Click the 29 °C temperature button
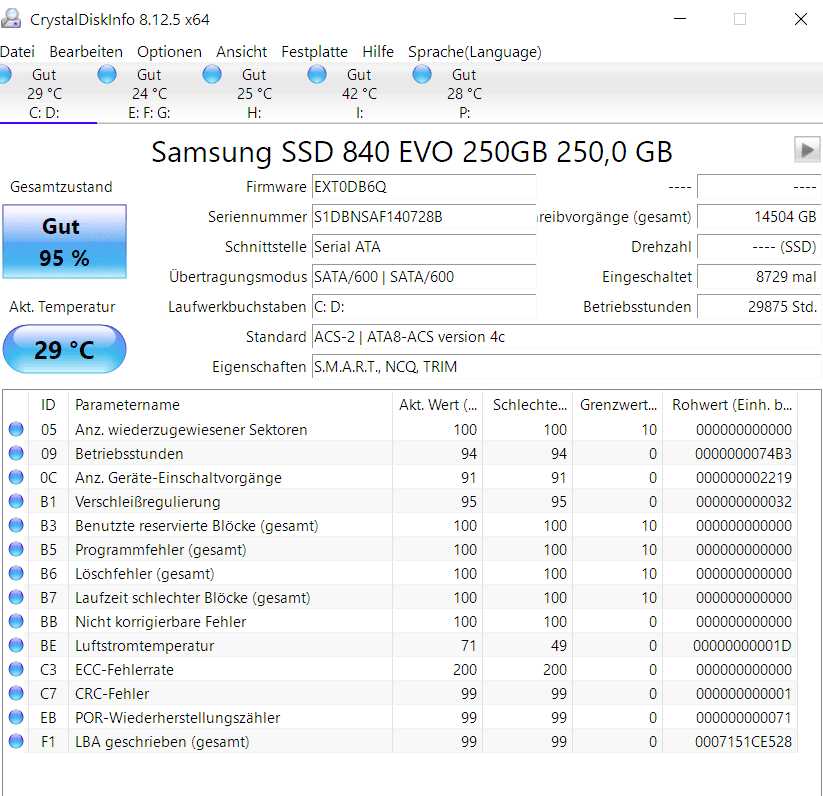This screenshot has width=823, height=796. 64,350
